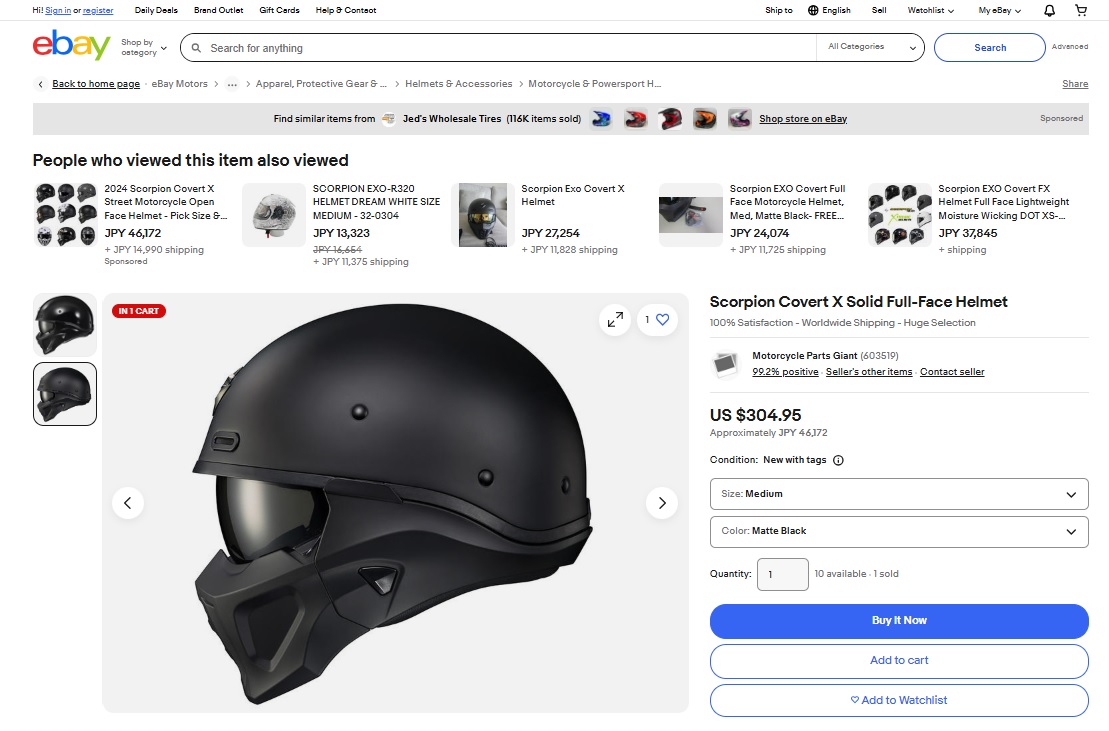Screen dimensions: 1109x731
Task: Open the blue helmet store thumbnail
Action: 601,119
